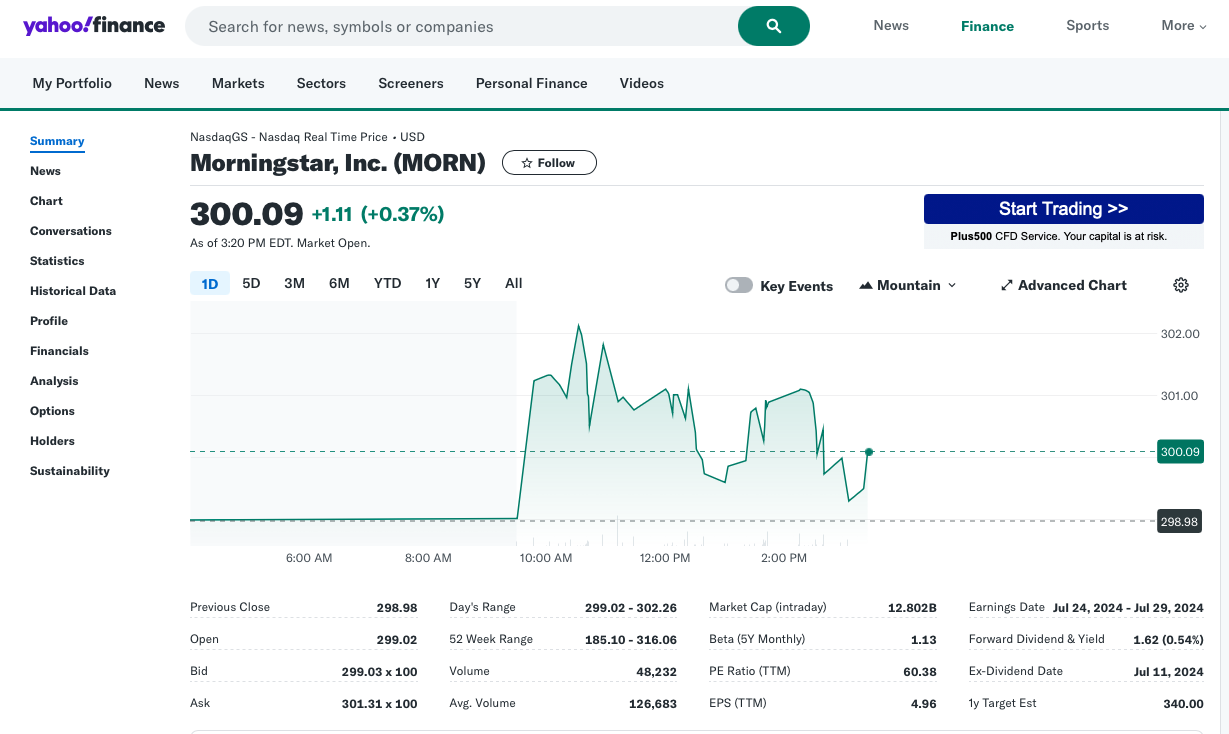Open Options in the sidebar
1229x734 pixels.
click(x=52, y=411)
